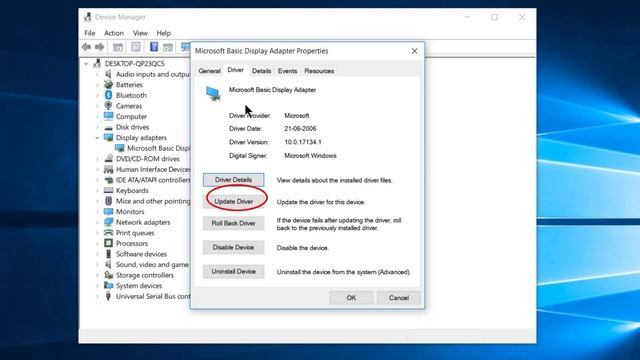Screen dimensions: 640x360
Task: Click the Bluetooth icon in device tree
Action: tap(108, 95)
